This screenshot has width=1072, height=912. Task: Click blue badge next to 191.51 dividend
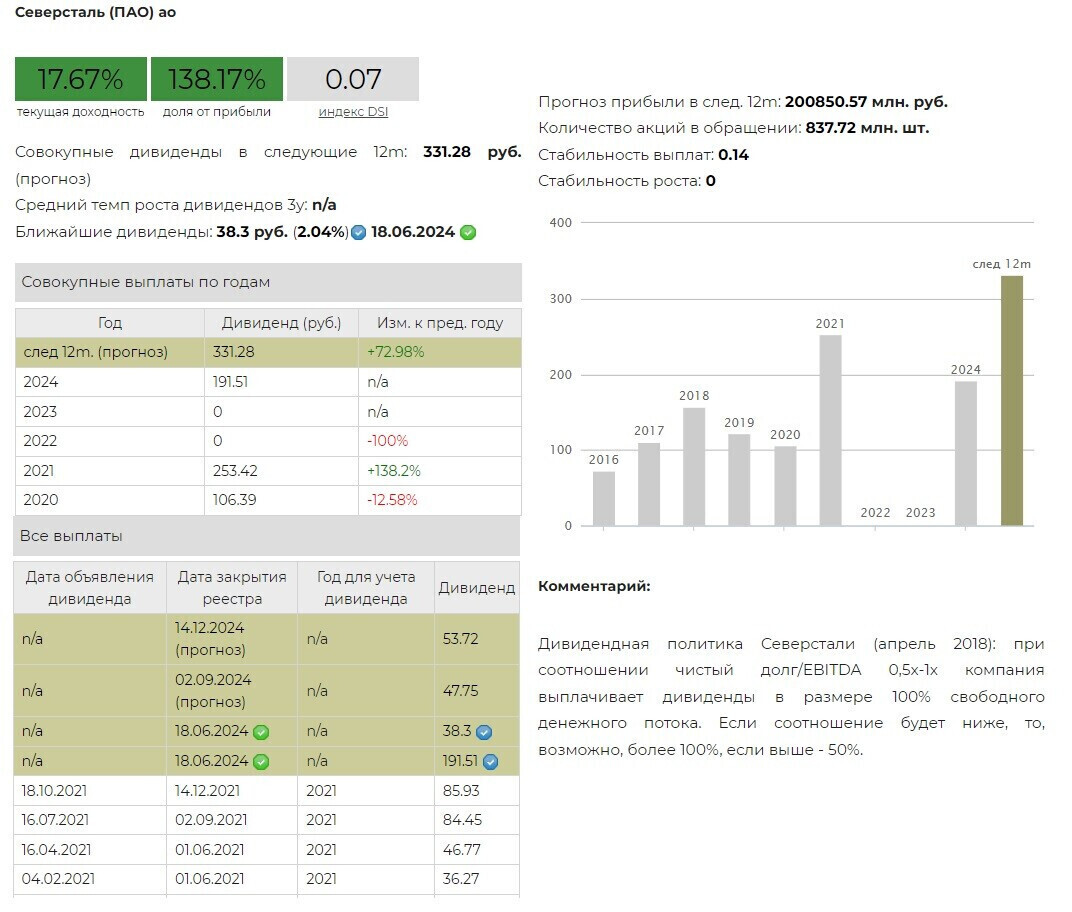490,762
